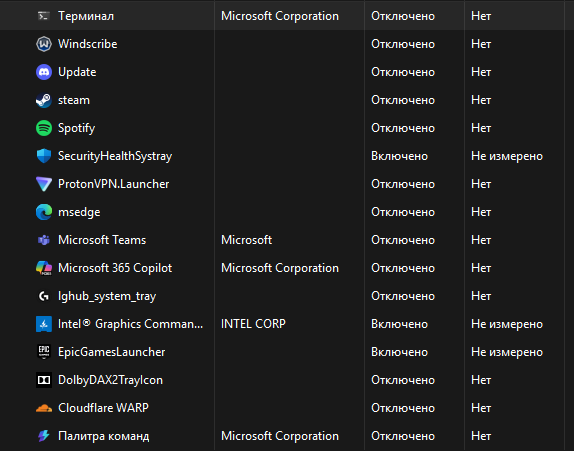
Task: Click the SecurityHealthSystray shield icon
Action: click(44, 156)
